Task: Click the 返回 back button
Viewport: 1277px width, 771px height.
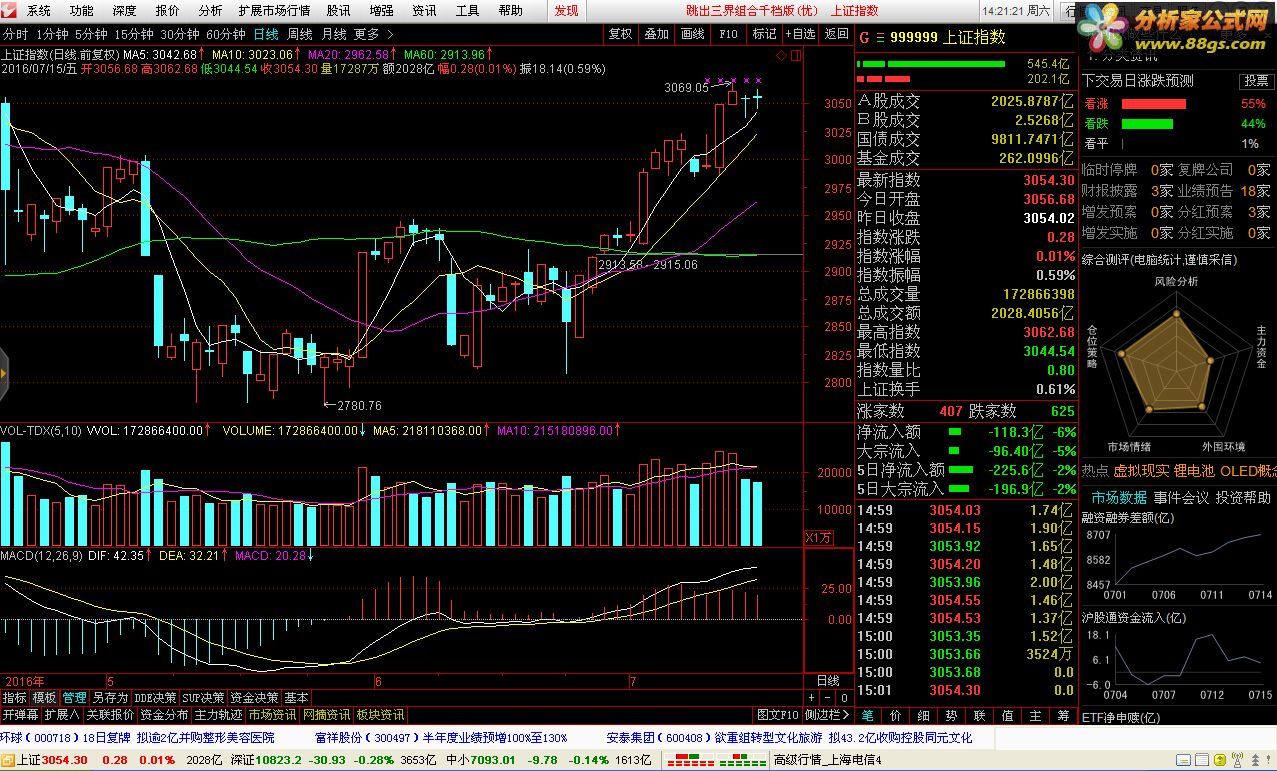Action: (x=836, y=33)
